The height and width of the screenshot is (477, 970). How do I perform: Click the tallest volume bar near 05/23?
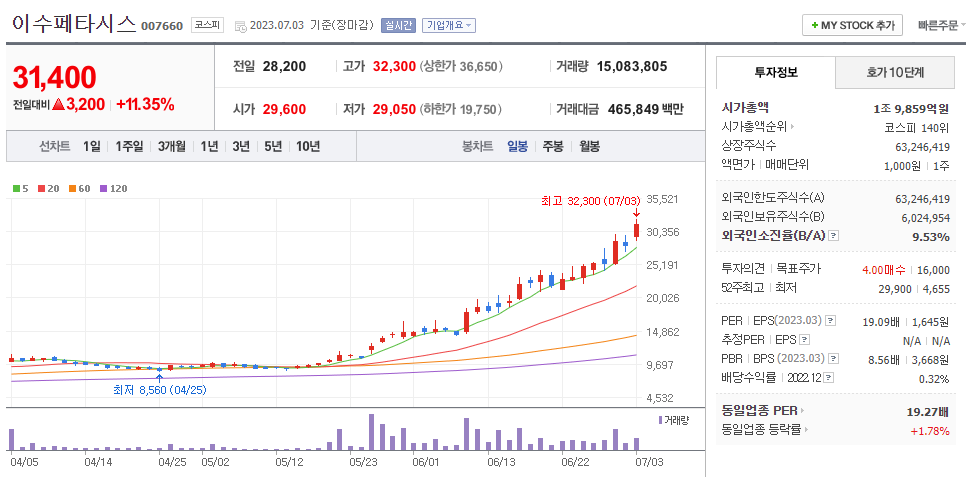[x=372, y=432]
